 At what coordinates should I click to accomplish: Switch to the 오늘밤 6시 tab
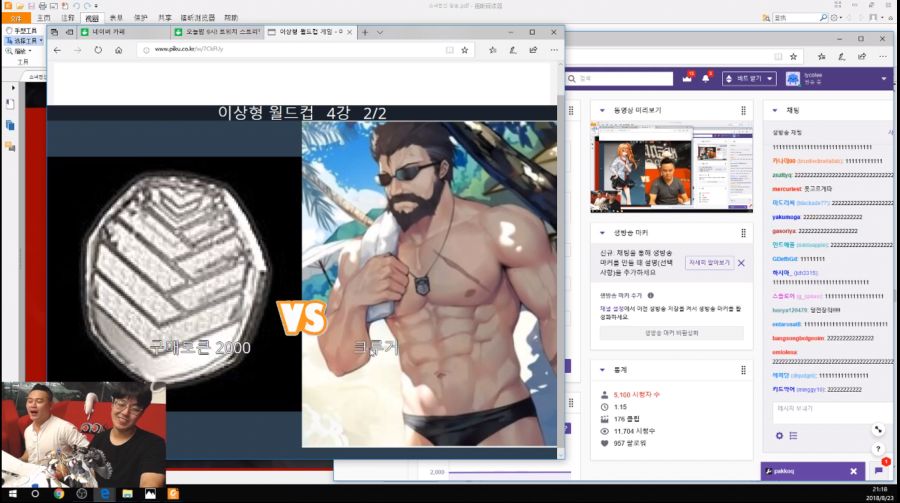point(218,32)
